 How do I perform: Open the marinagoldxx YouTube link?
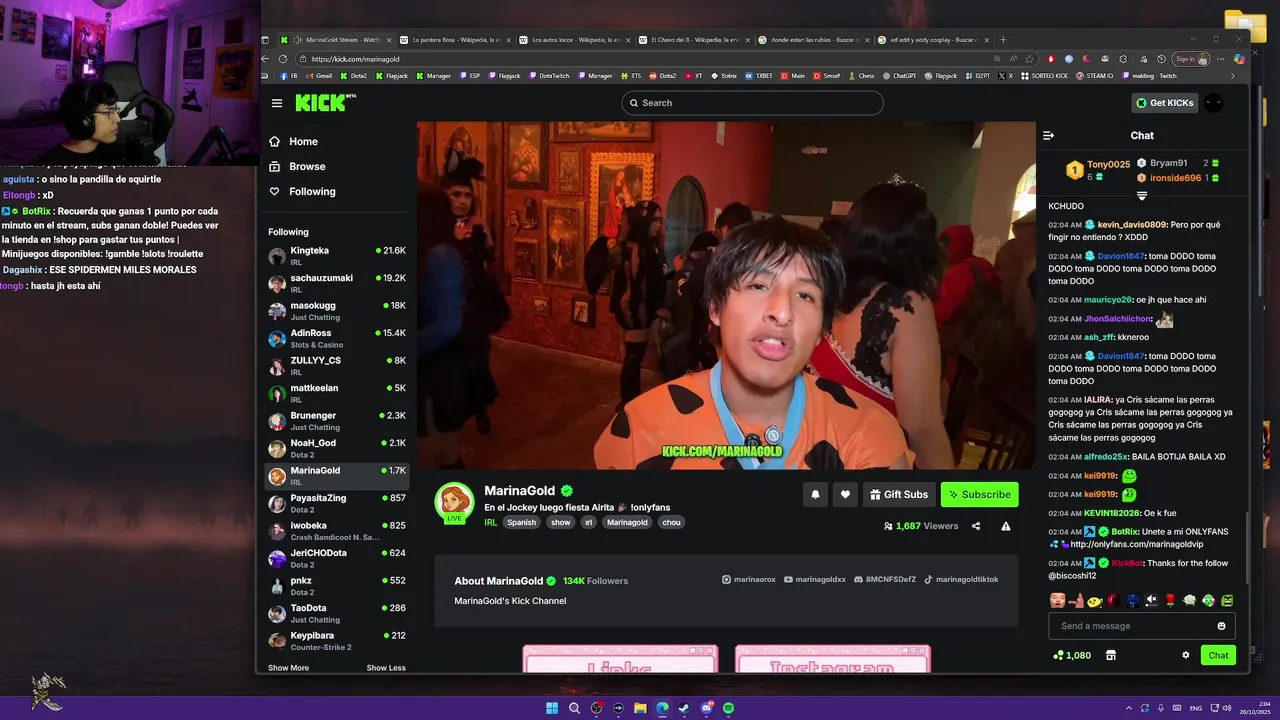coord(815,580)
